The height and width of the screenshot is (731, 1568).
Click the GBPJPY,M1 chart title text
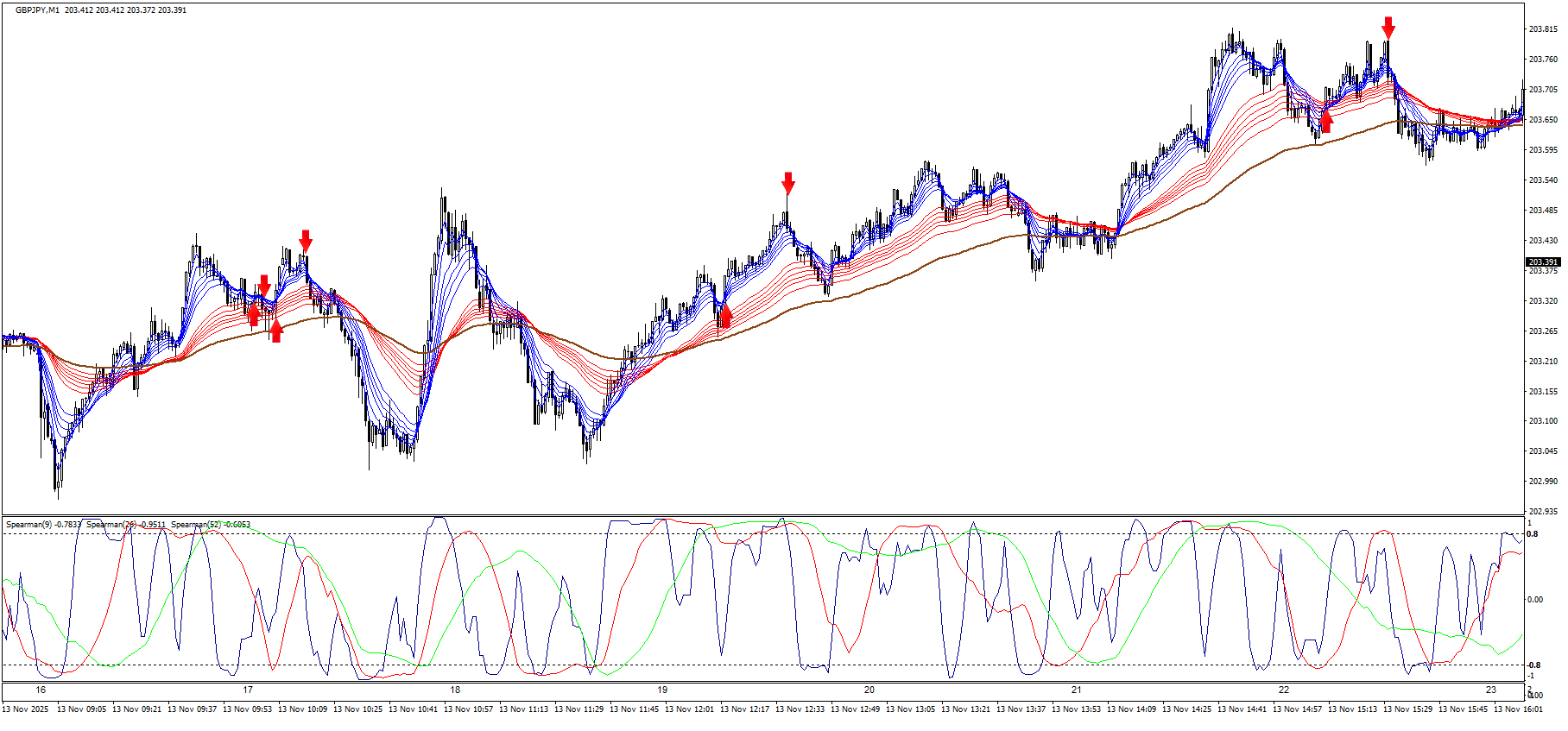(38, 10)
